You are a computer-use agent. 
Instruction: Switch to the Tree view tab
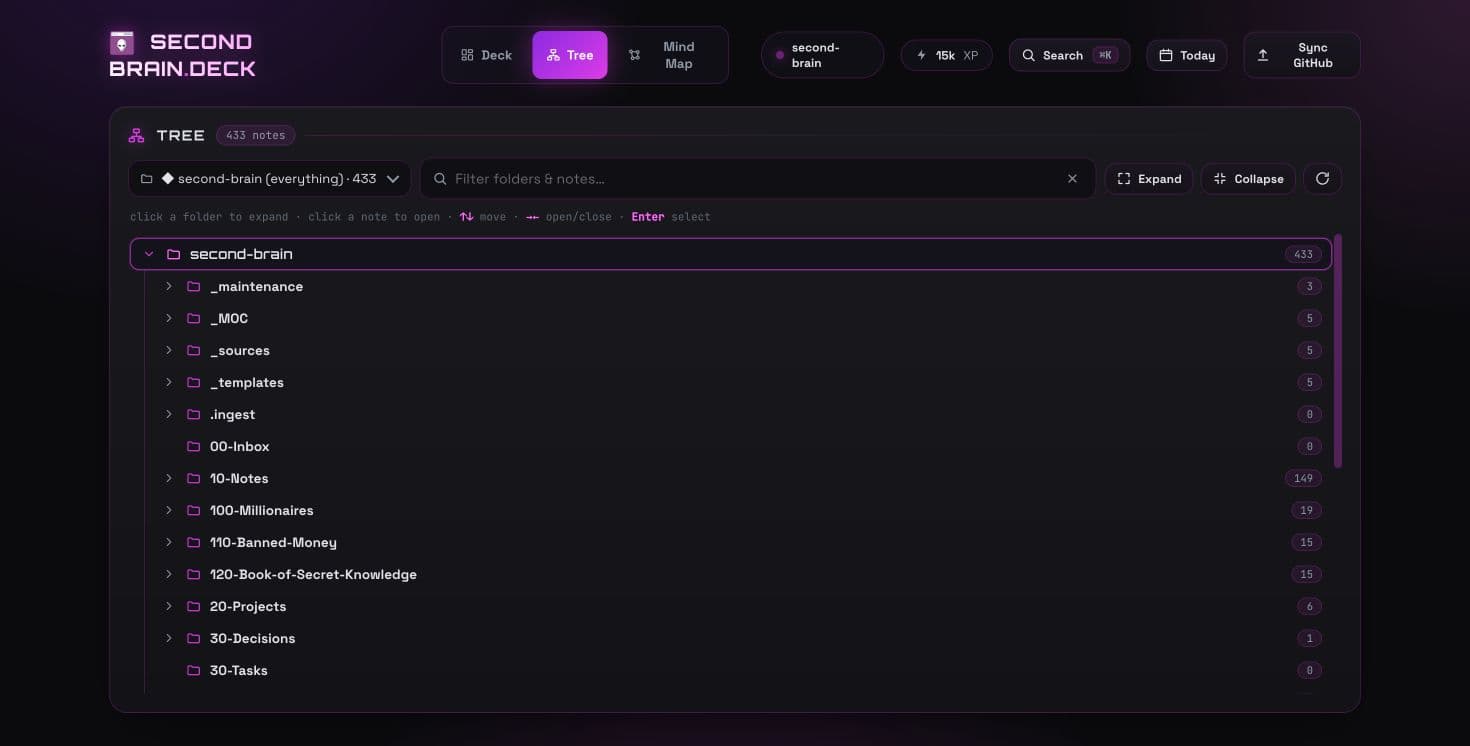click(x=570, y=55)
